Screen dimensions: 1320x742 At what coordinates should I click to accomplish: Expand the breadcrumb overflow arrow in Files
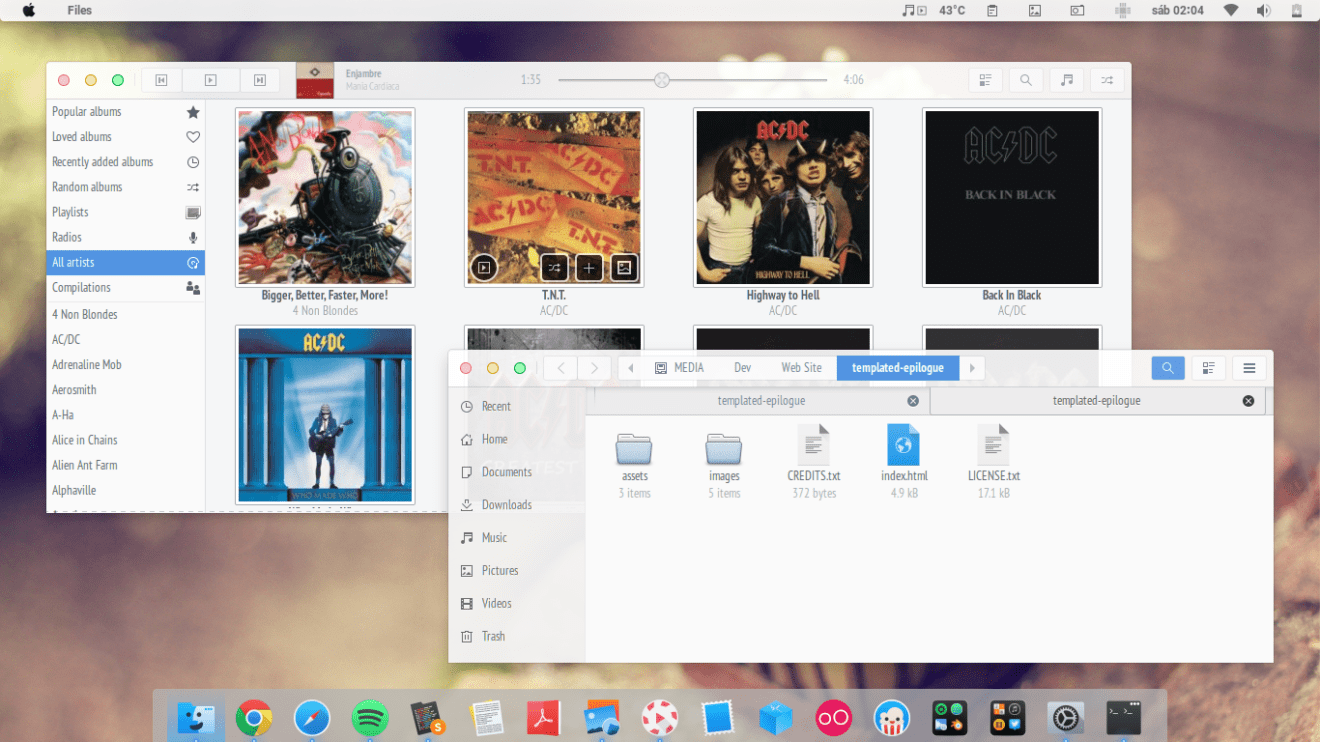pyautogui.click(x=971, y=368)
